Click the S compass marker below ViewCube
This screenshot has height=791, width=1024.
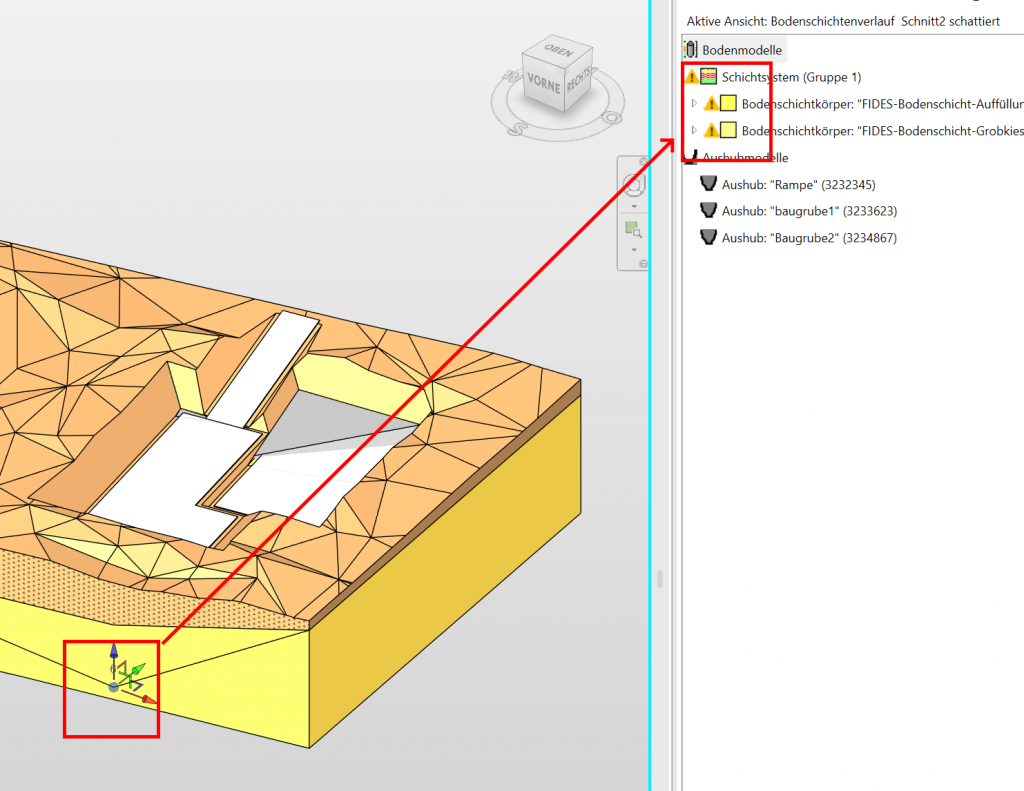[518, 129]
